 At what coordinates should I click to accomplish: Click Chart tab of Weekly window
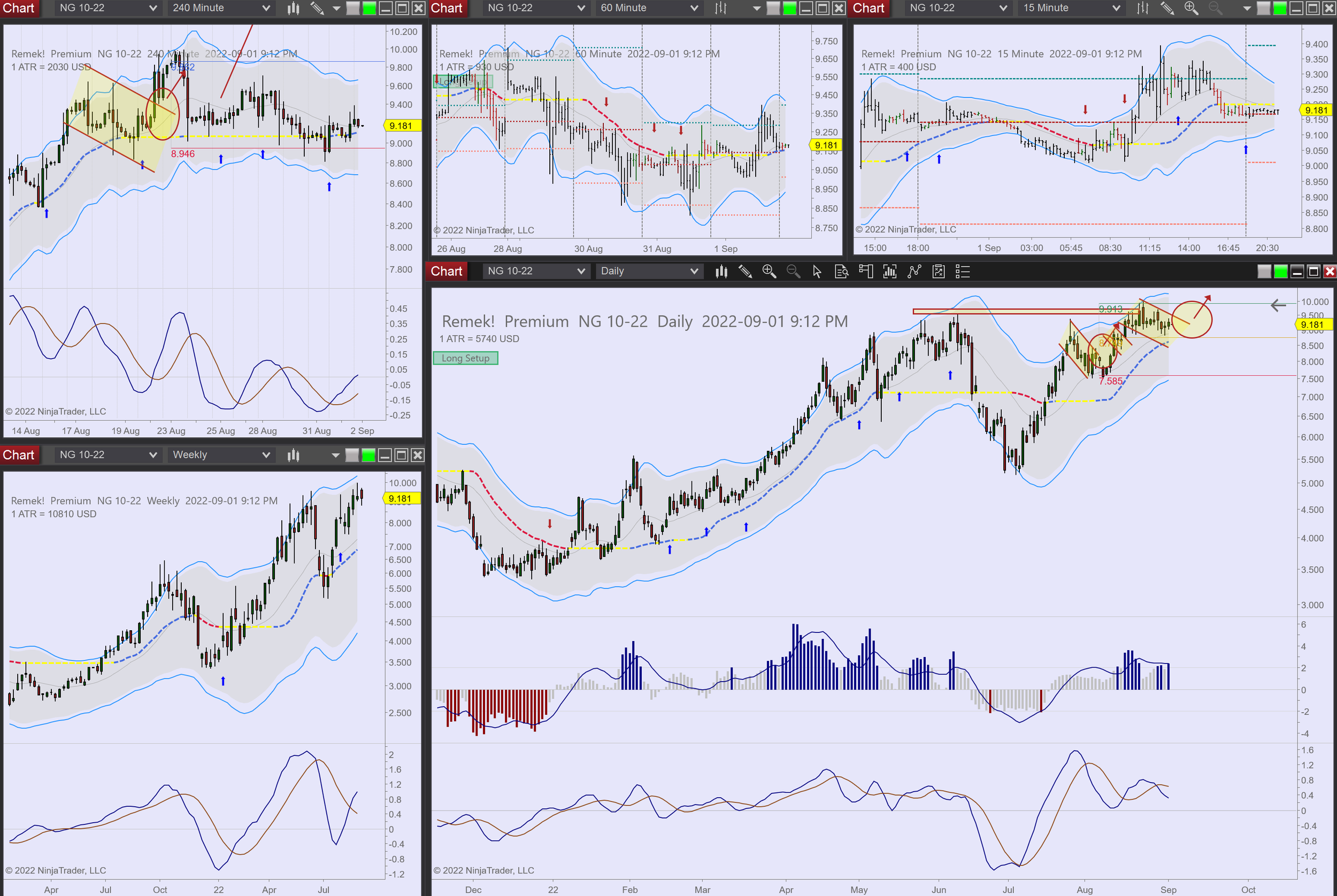19,455
